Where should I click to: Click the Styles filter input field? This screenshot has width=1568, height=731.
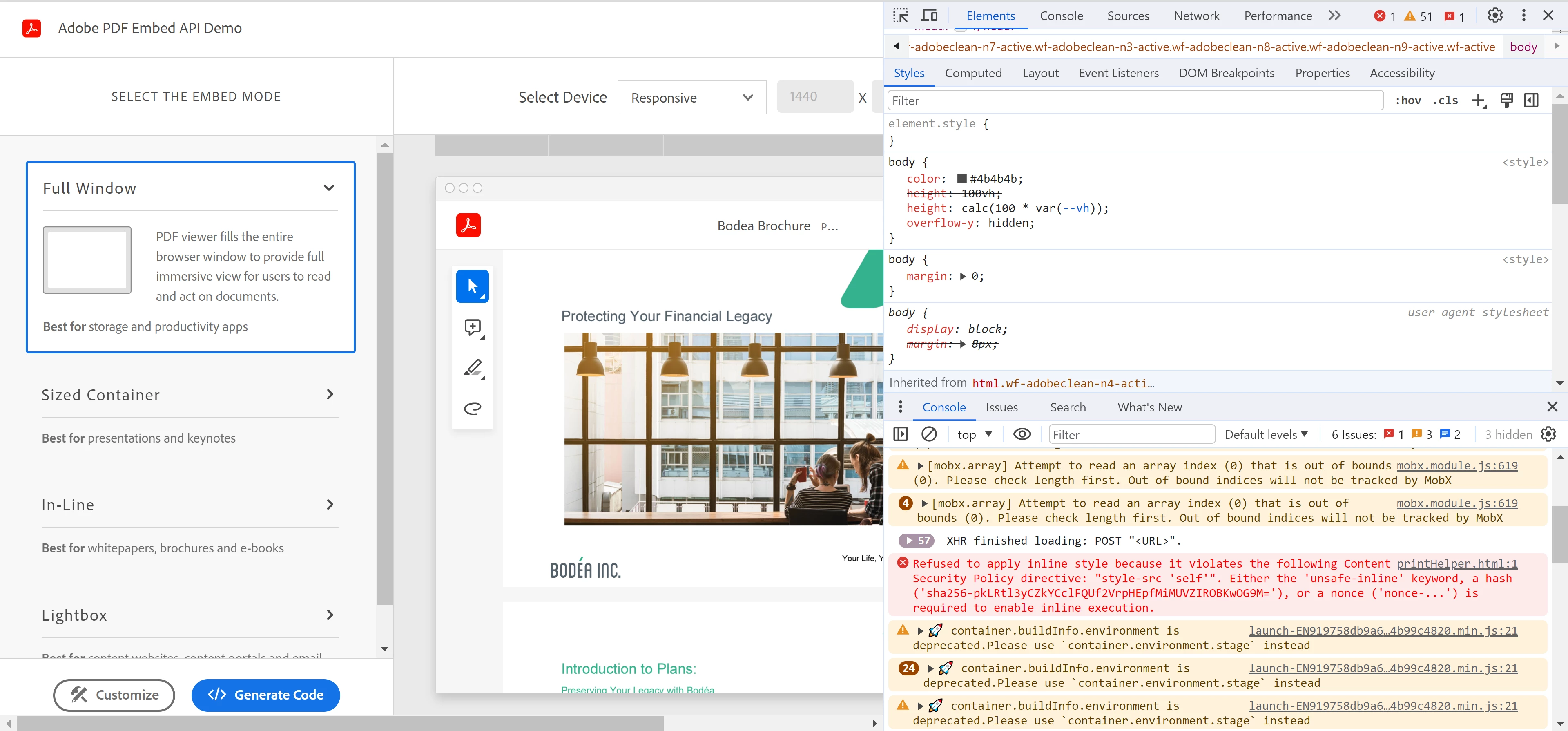pyautogui.click(x=1135, y=101)
